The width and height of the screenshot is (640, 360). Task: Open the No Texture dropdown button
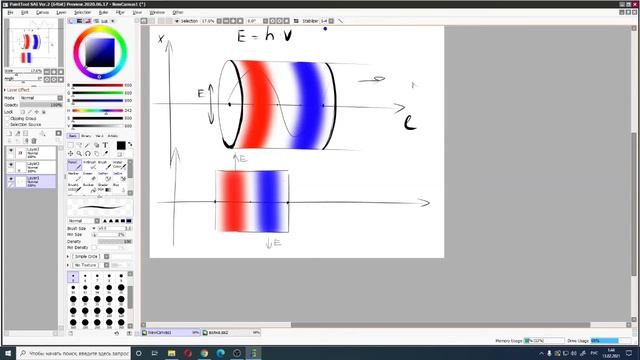(x=107, y=265)
